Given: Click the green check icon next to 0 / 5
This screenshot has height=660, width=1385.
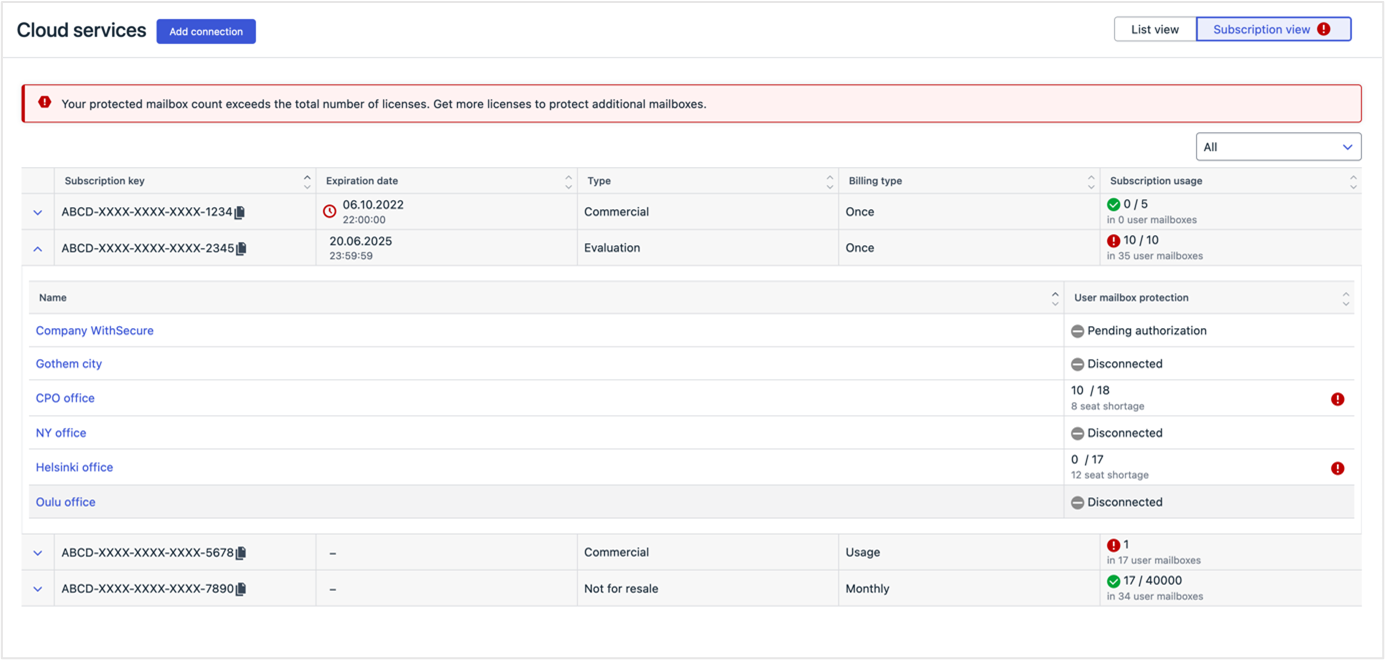Looking at the screenshot, I should [x=1113, y=205].
